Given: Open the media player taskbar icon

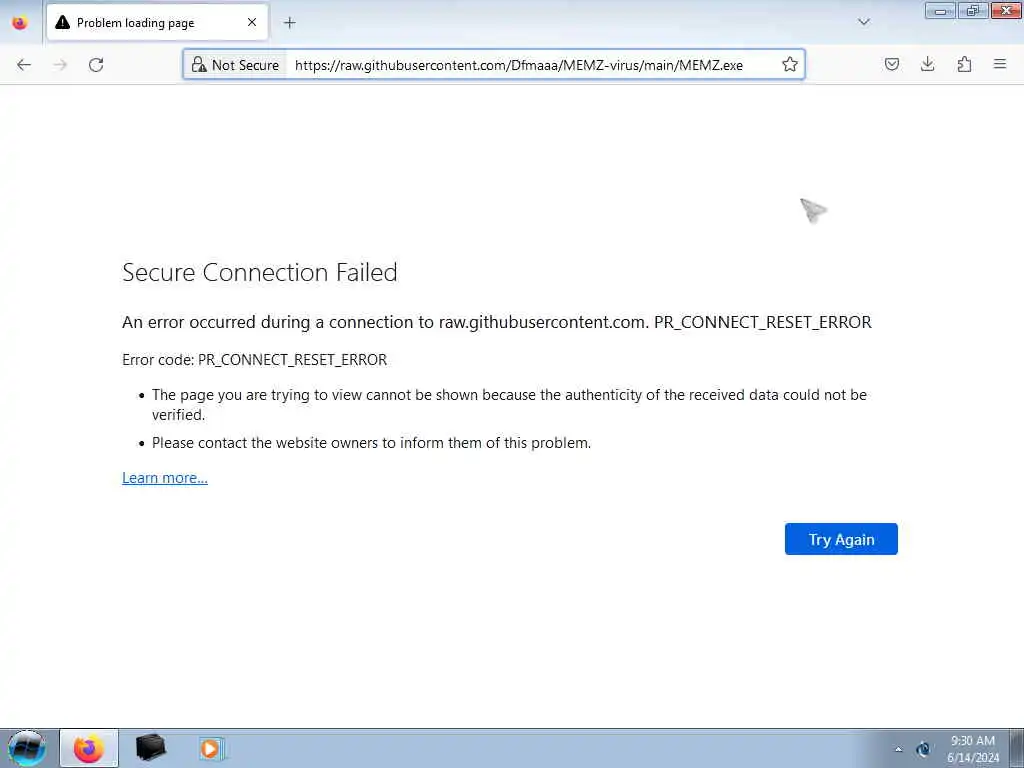Looking at the screenshot, I should pos(211,748).
